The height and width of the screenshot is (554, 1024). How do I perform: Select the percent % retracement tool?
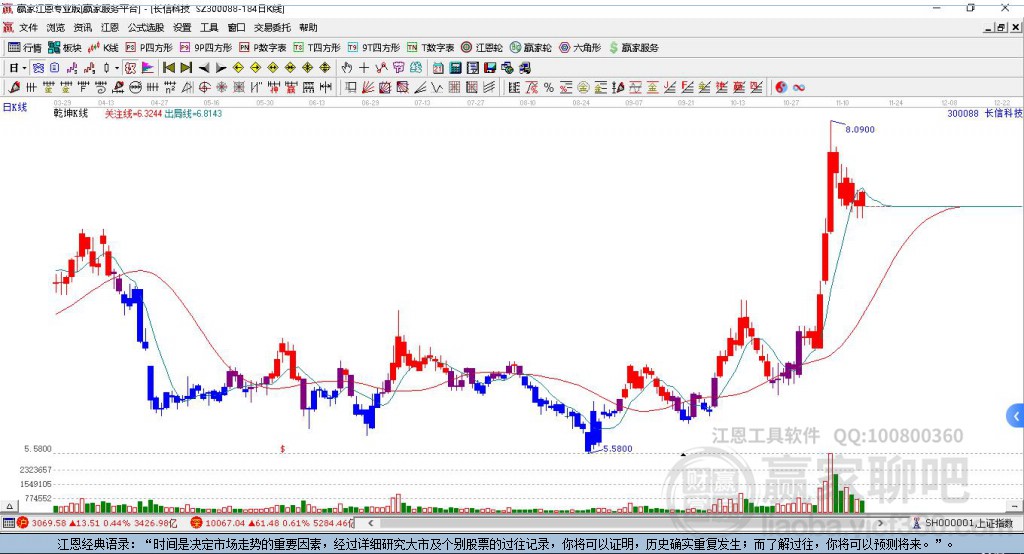coord(549,87)
